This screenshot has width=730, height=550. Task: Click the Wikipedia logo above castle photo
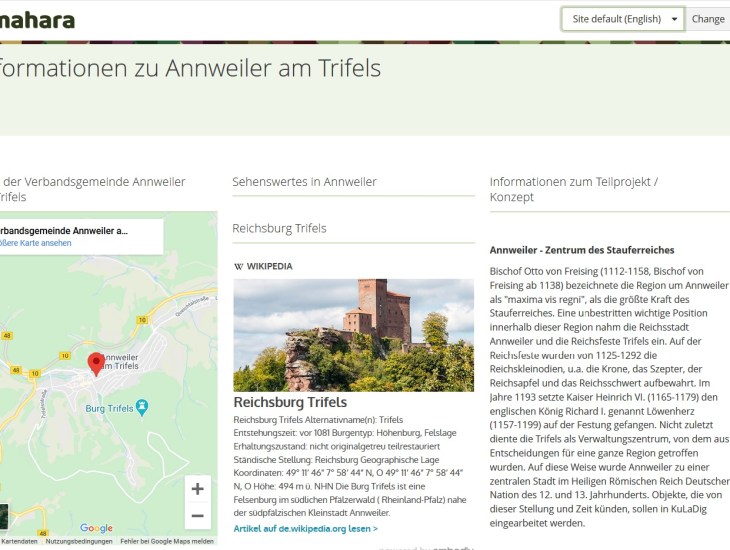(263, 266)
